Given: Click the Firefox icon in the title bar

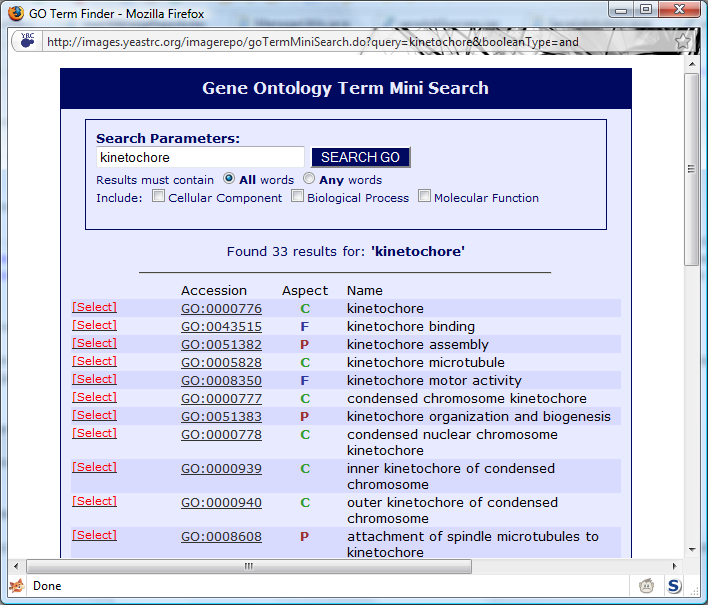Looking at the screenshot, I should [16, 13].
